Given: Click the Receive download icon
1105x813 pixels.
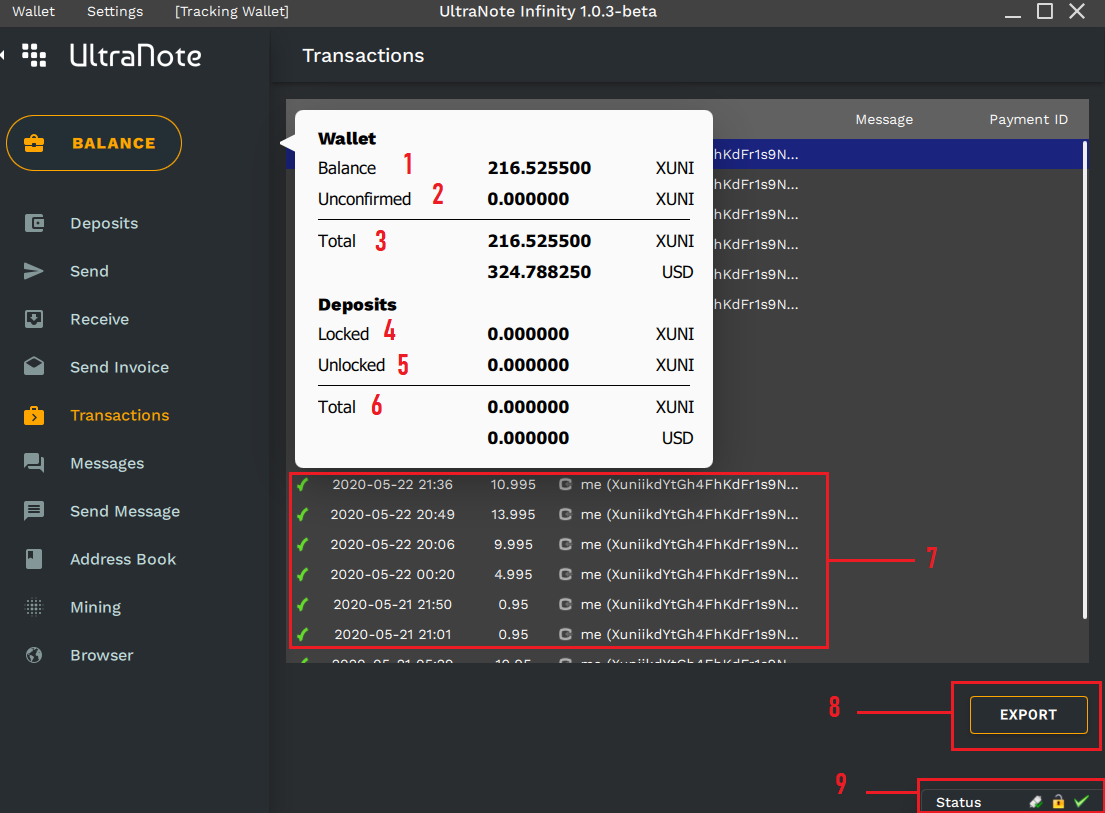Looking at the screenshot, I should pos(34,319).
